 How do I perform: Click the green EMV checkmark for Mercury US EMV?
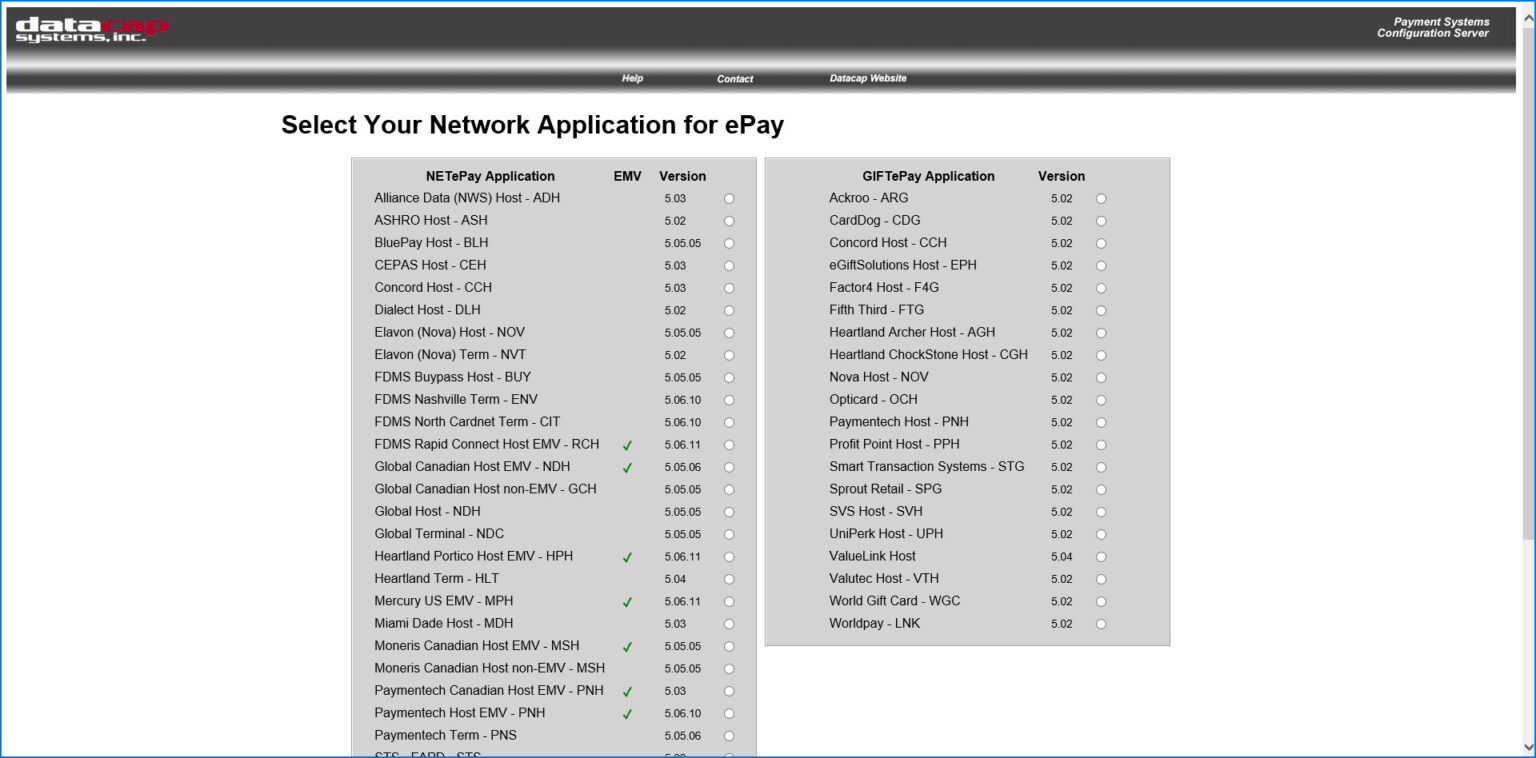[x=627, y=602]
